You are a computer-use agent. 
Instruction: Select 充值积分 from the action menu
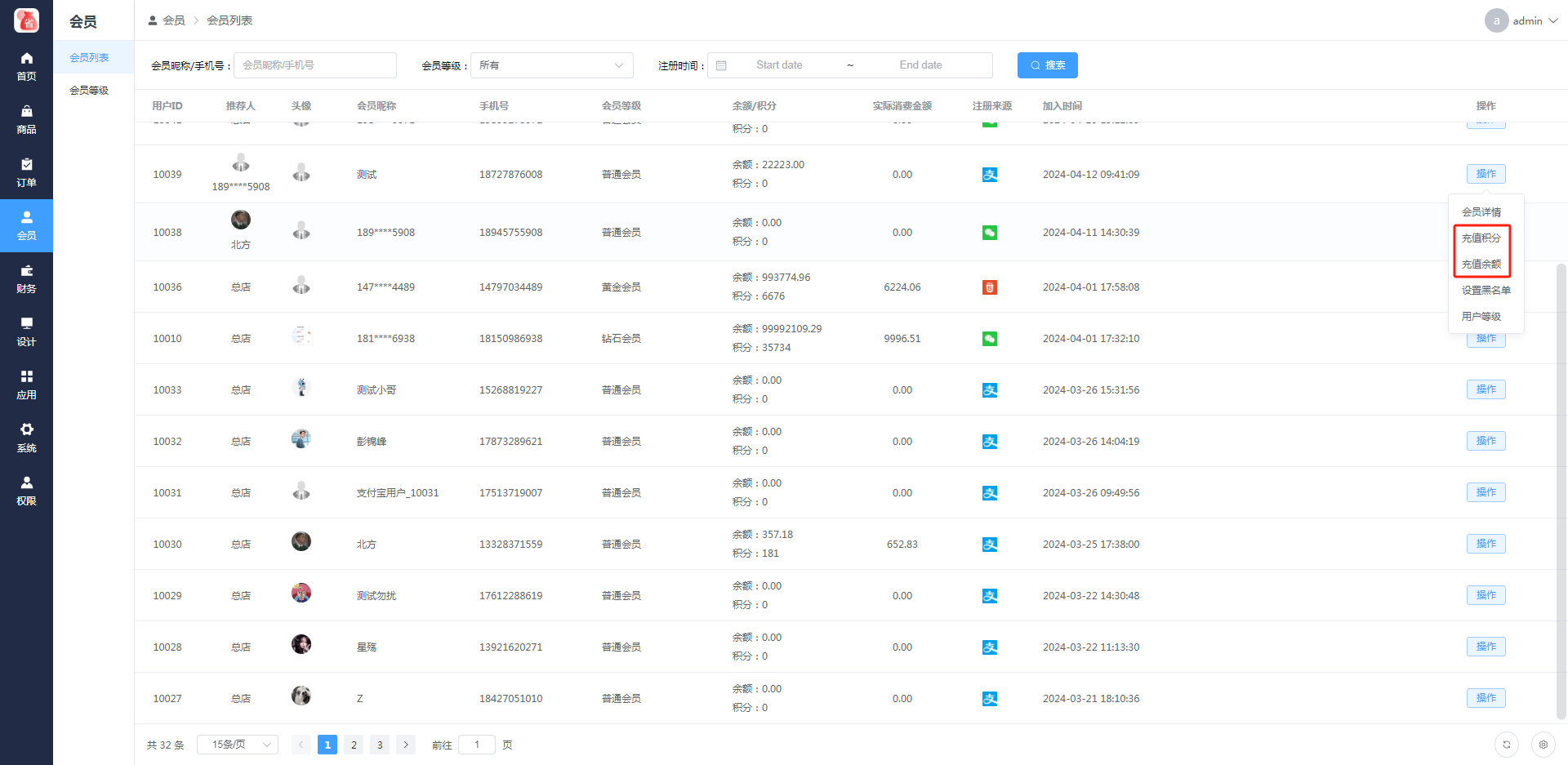(1481, 238)
